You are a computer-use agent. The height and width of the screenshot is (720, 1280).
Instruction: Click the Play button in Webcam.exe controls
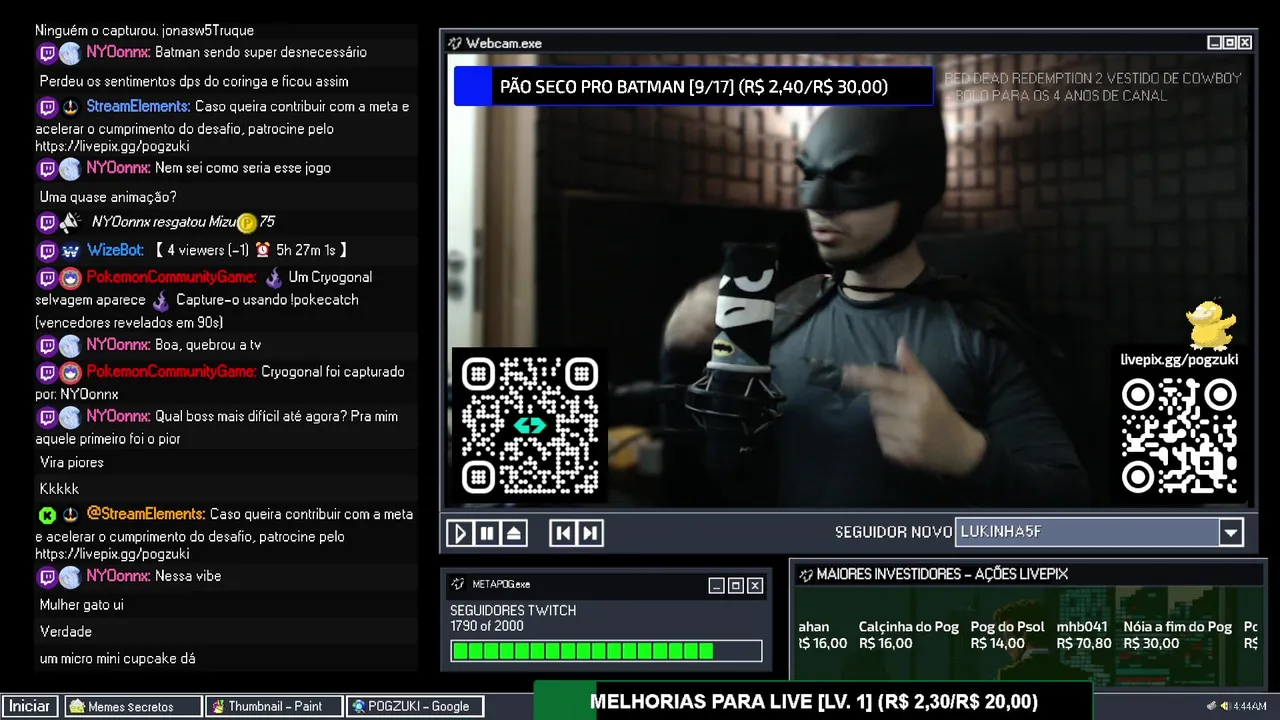pyautogui.click(x=460, y=533)
